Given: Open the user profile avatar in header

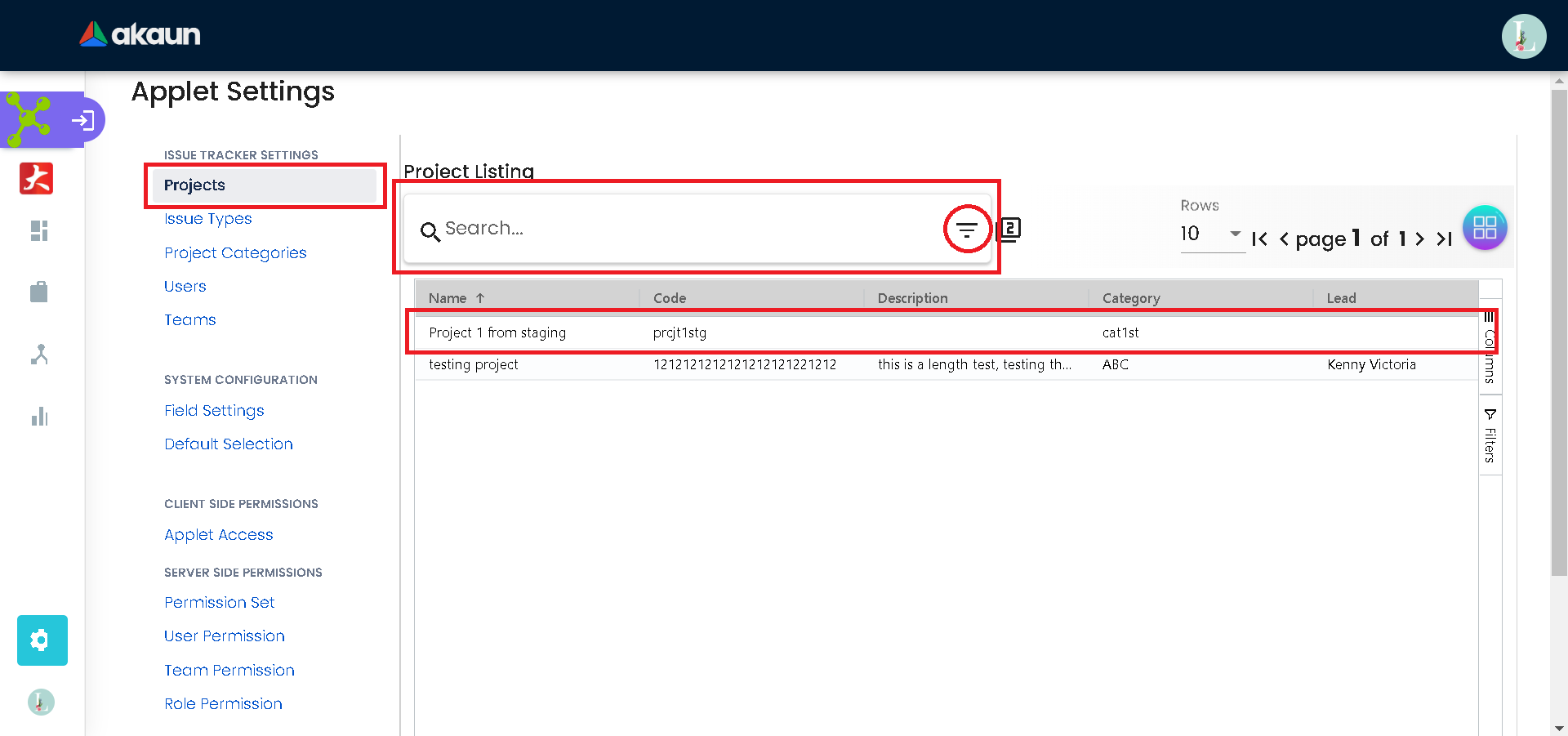Looking at the screenshot, I should (1524, 37).
